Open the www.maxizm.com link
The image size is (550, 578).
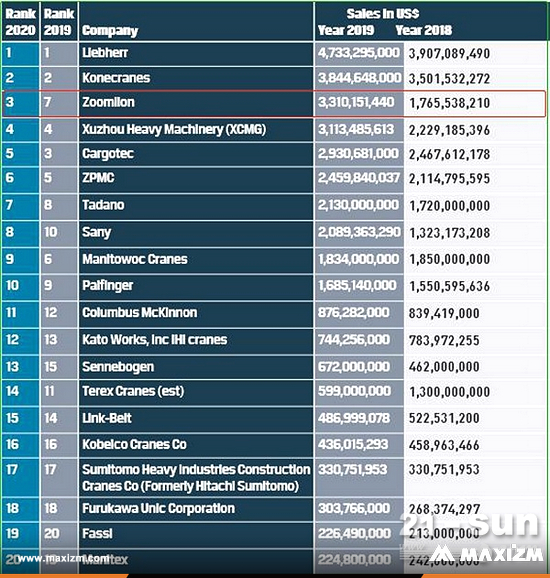click(63, 558)
